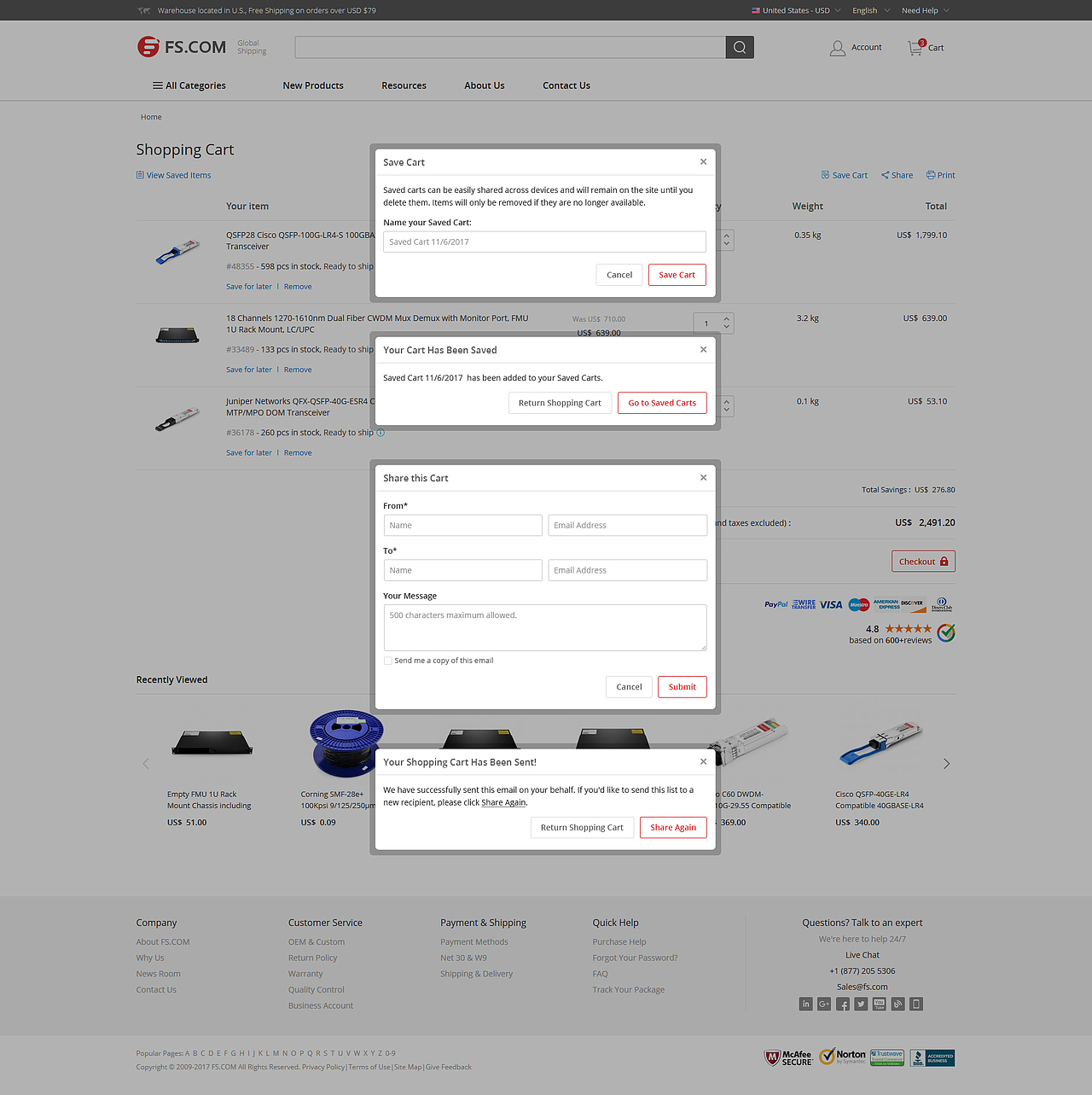Open New Products menu
1092x1095 pixels.
(x=313, y=85)
